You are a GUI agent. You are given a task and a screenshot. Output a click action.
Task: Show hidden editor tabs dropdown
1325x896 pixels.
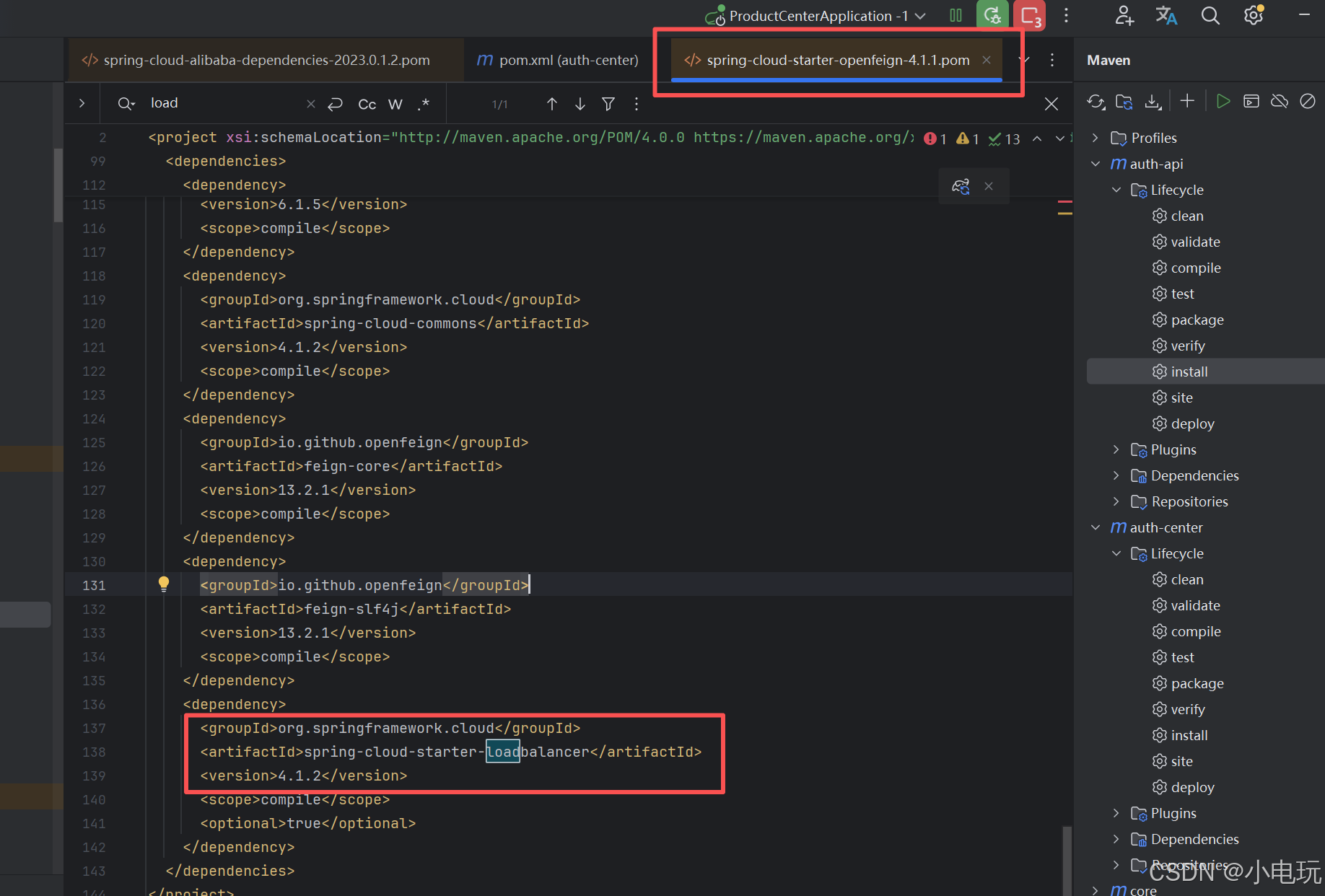point(1024,60)
